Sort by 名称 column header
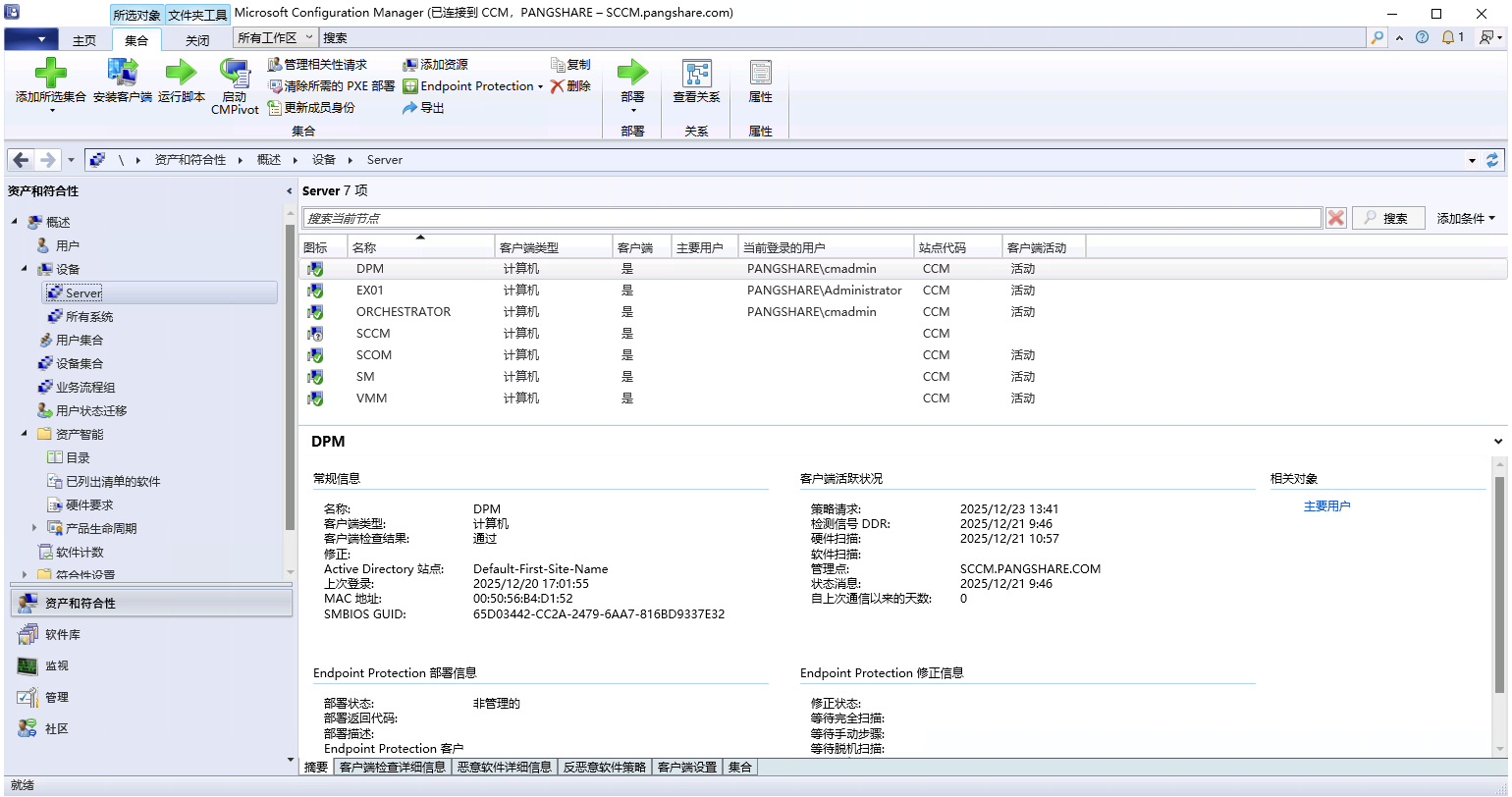Screen dimensions: 1512x797 [x=421, y=247]
